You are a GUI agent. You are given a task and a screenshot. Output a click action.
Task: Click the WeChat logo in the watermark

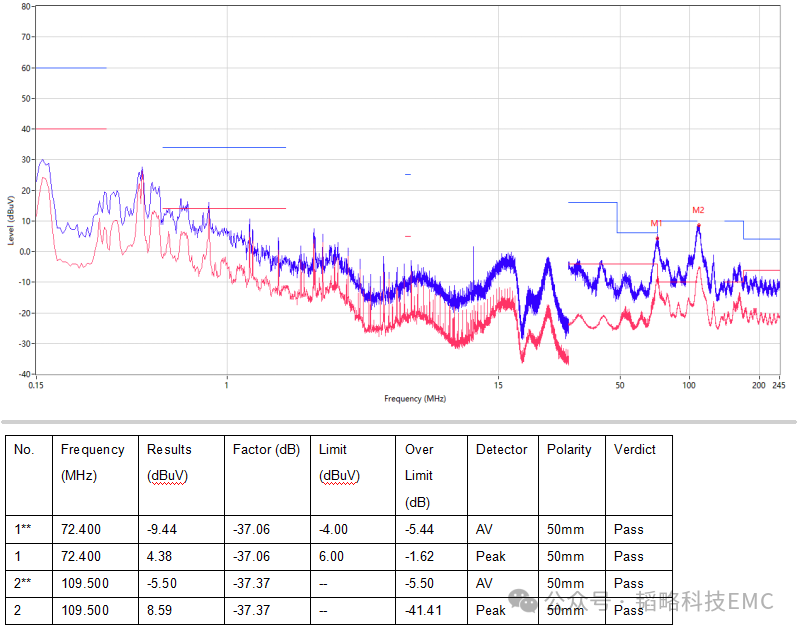click(x=524, y=600)
